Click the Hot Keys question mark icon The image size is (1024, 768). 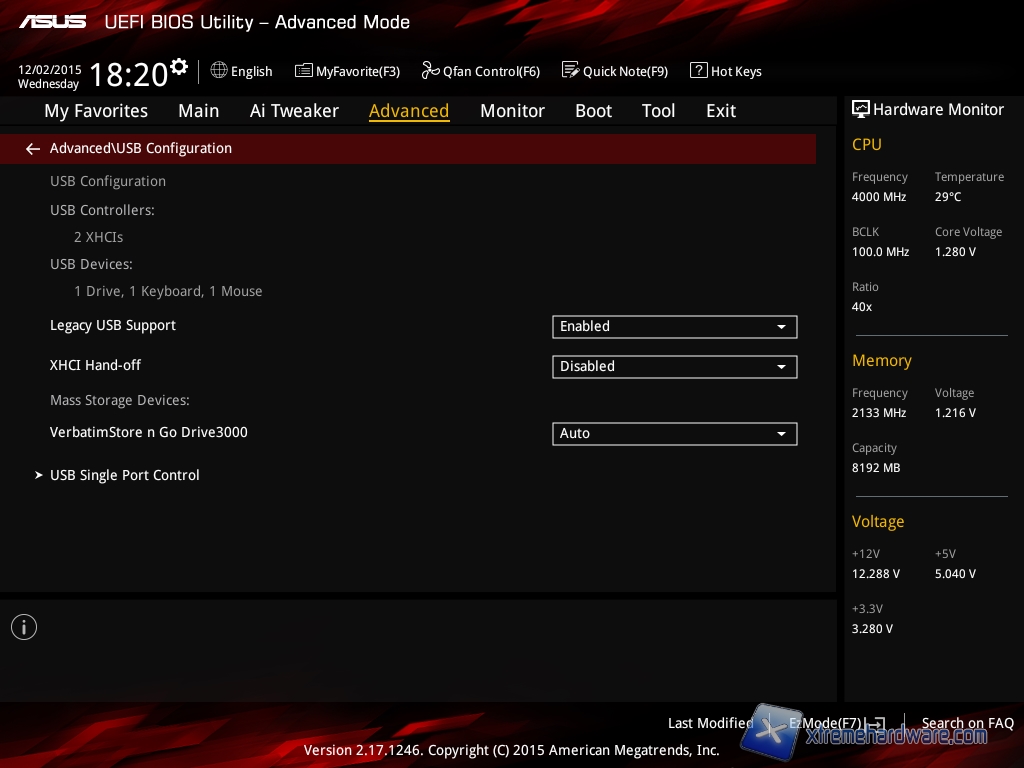tap(698, 70)
